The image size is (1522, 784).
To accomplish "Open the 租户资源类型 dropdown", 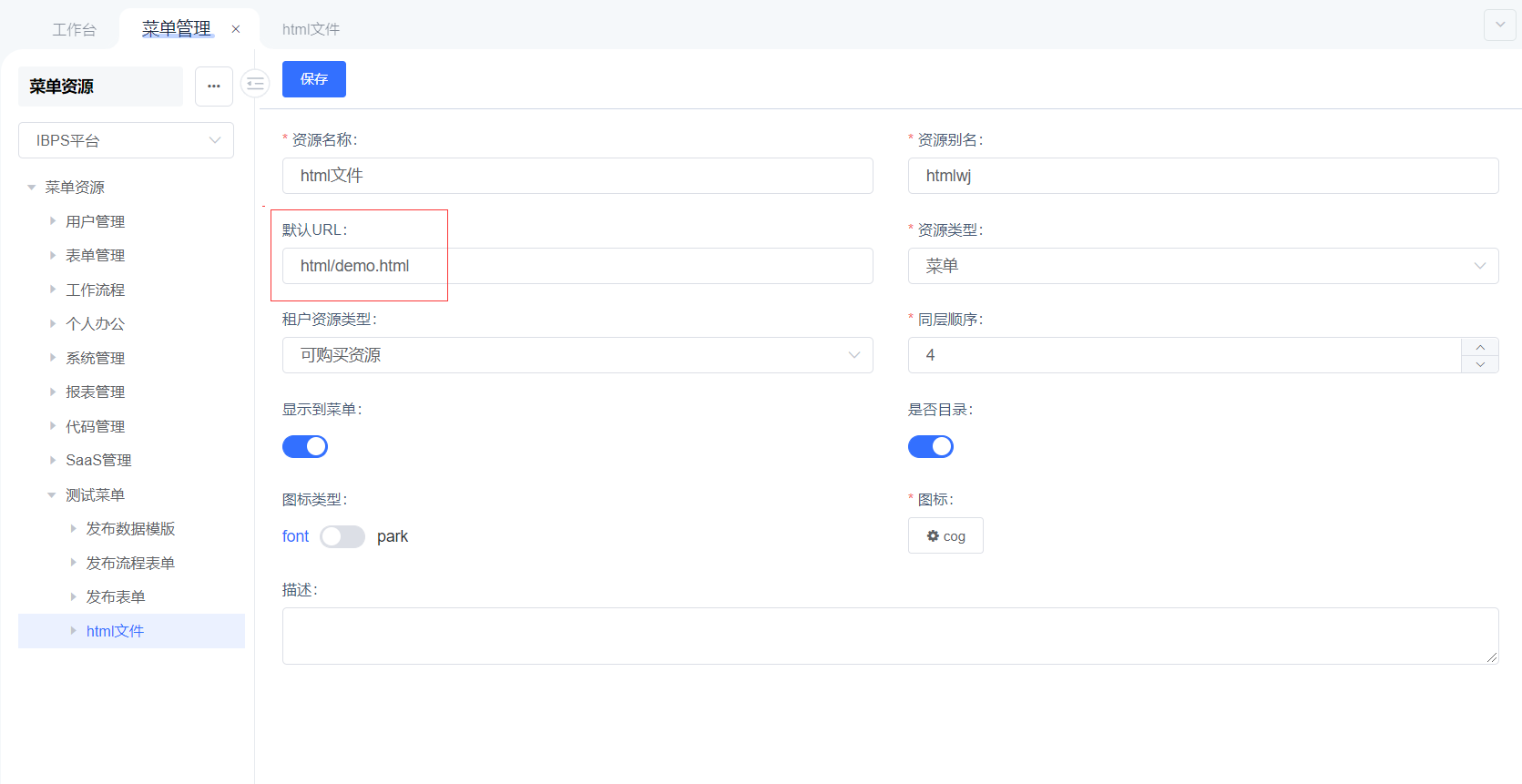I will point(577,355).
